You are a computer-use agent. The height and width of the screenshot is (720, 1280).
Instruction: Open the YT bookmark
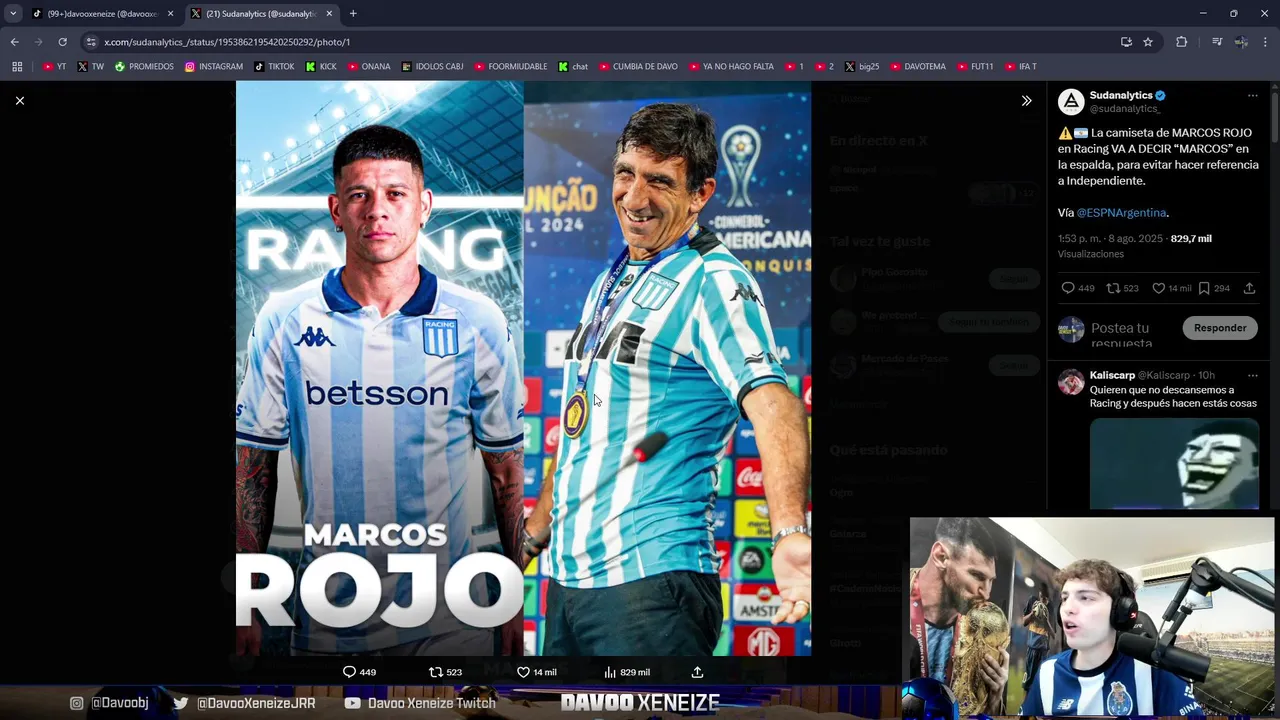tap(55, 67)
